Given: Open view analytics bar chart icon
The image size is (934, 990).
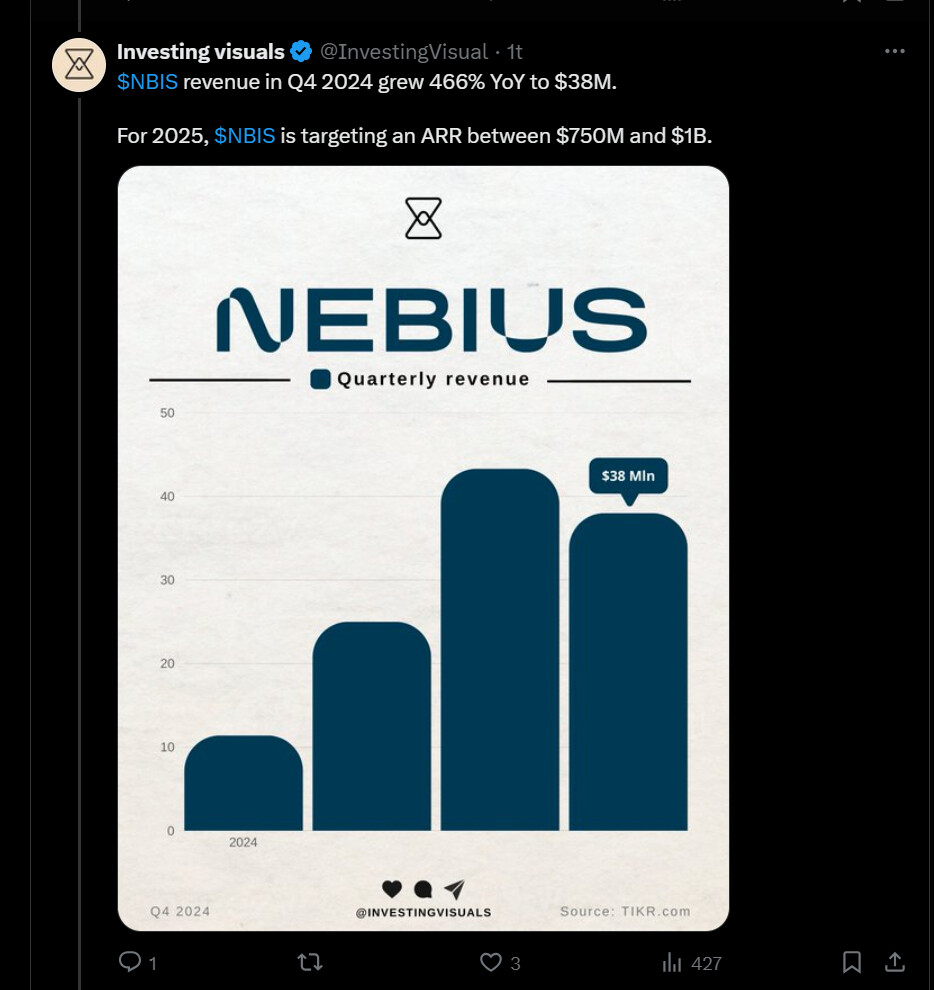Looking at the screenshot, I should pos(672,962).
